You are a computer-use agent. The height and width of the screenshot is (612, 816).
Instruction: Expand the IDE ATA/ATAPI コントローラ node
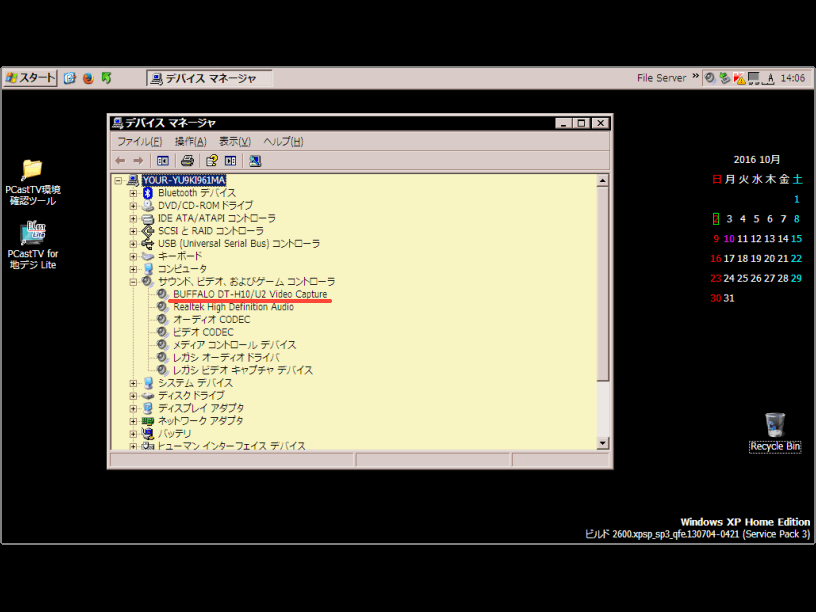(133, 219)
